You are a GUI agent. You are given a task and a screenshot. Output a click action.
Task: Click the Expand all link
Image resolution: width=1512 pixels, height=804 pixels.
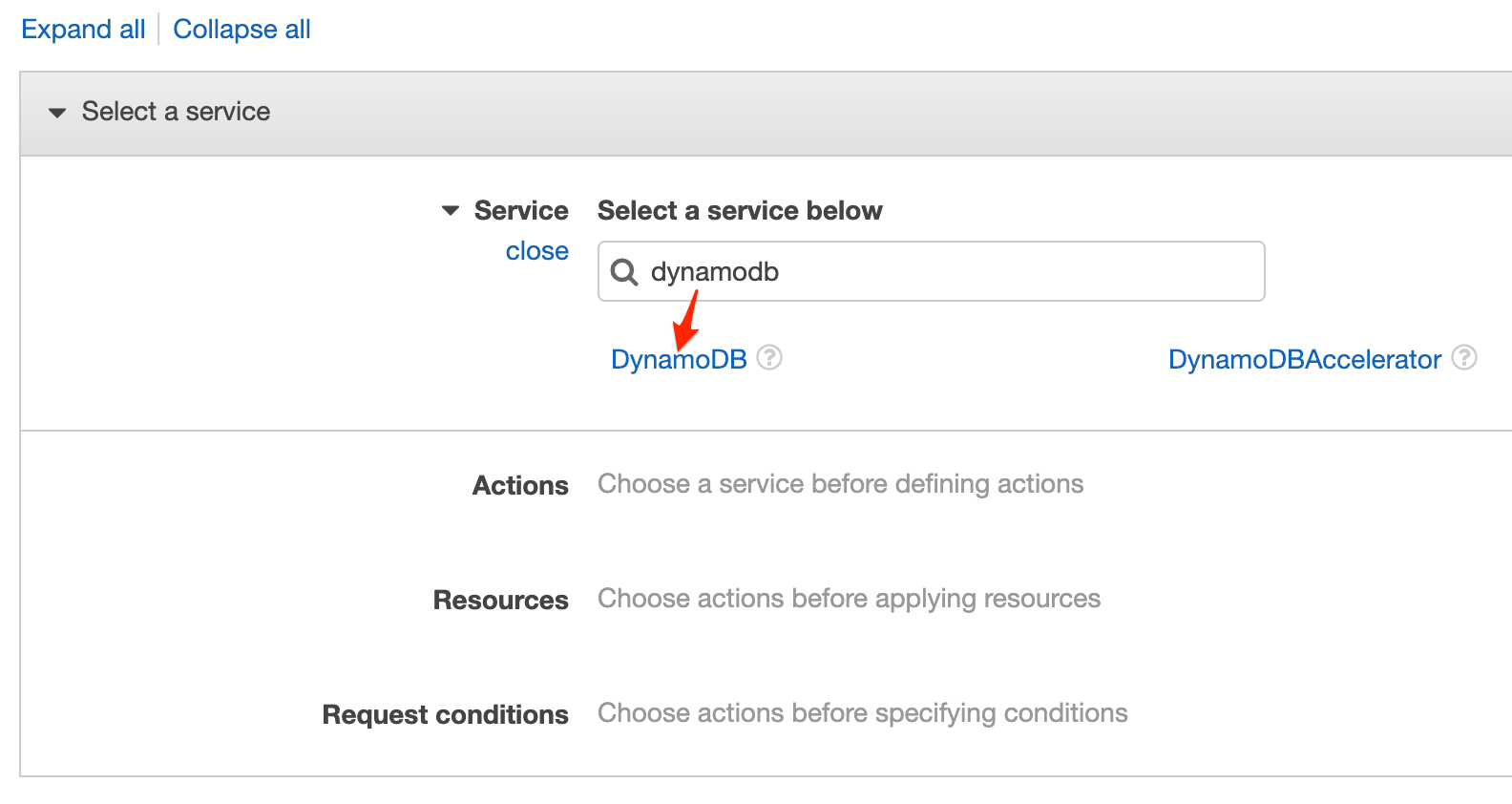click(83, 30)
